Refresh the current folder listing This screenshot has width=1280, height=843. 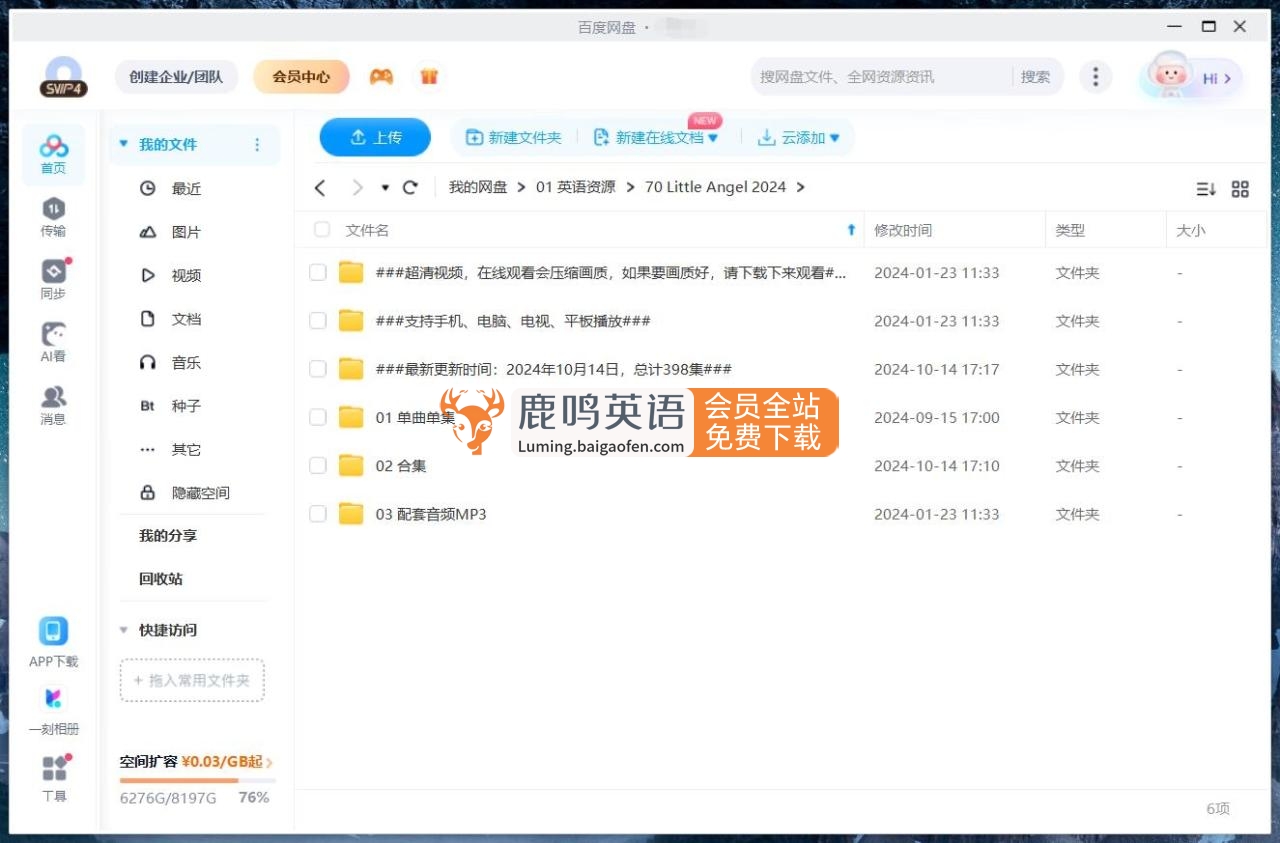pyautogui.click(x=410, y=188)
